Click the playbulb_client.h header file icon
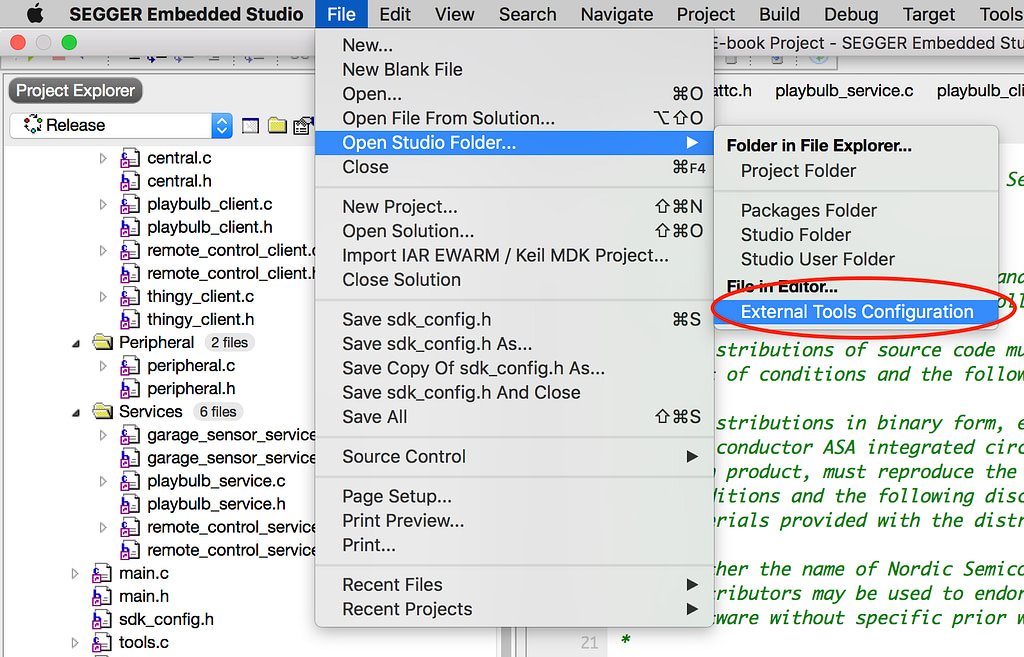The image size is (1024, 657). (x=129, y=227)
